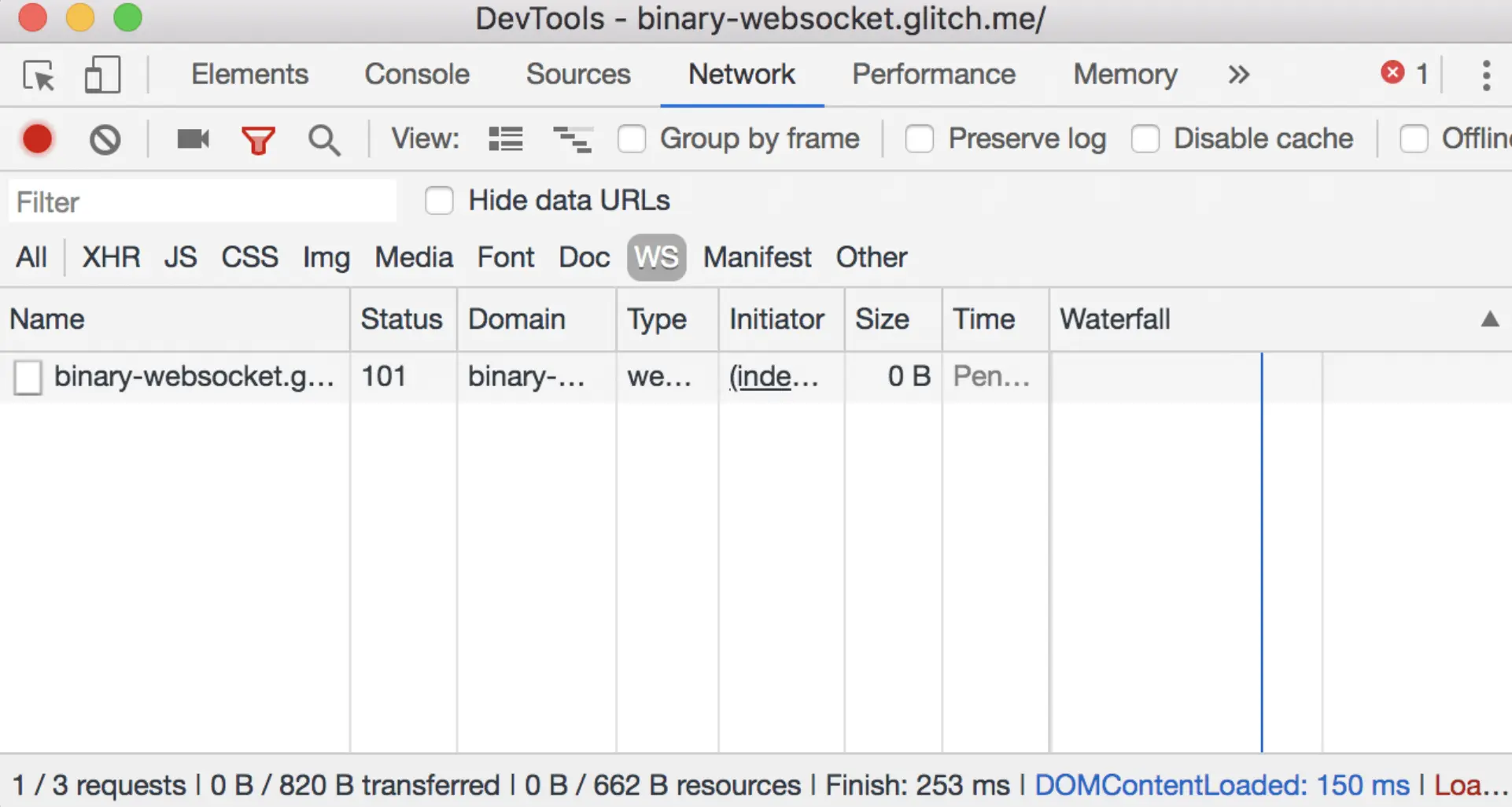The width and height of the screenshot is (1512, 807).
Task: Show the overview waterfall view icon
Action: pyautogui.click(x=572, y=139)
